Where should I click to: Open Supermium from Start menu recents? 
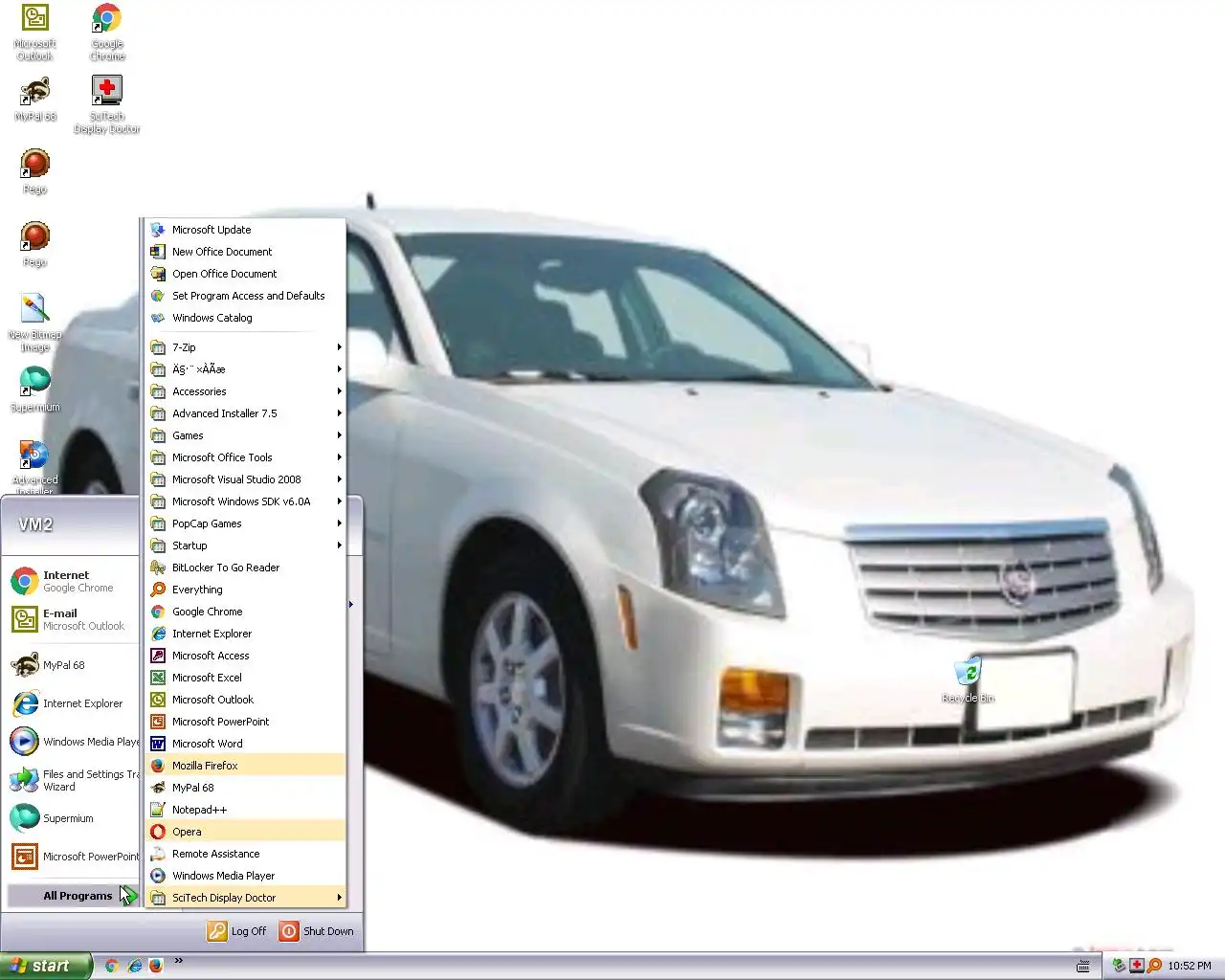coord(73,818)
